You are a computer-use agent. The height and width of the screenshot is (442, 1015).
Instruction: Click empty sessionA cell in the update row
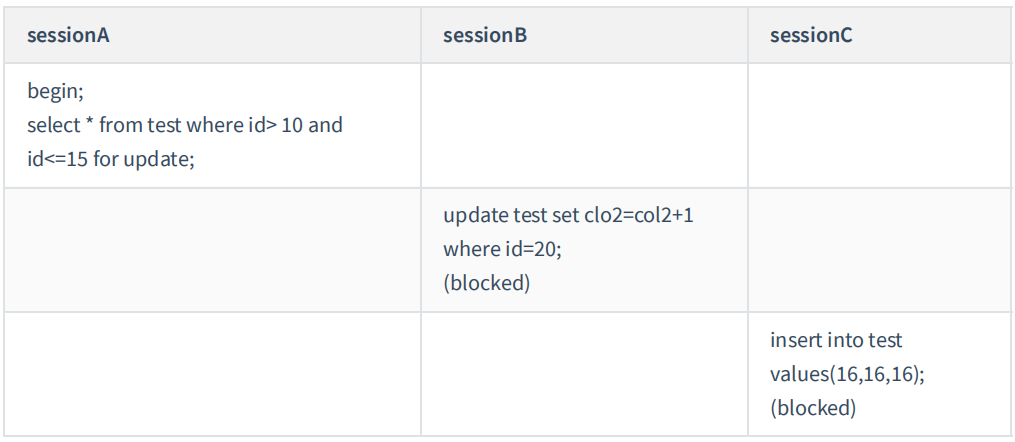(x=214, y=250)
